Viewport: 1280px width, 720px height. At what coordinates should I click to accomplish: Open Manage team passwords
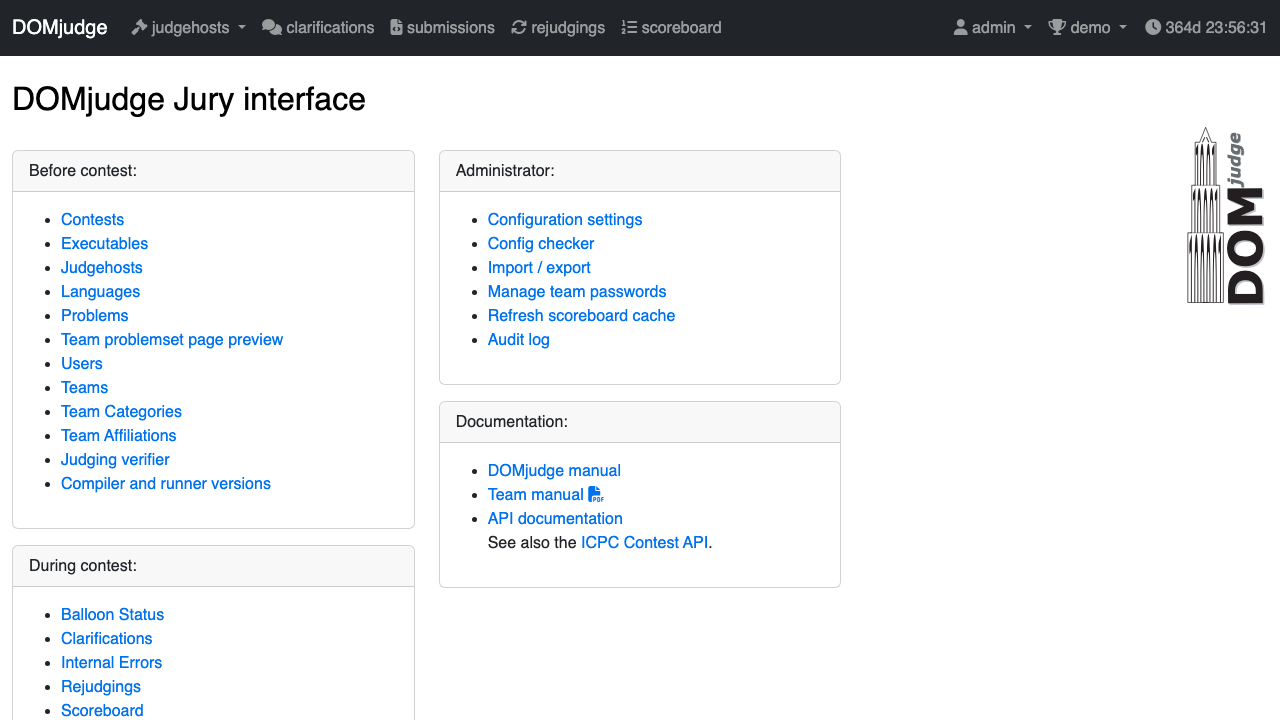(x=577, y=292)
